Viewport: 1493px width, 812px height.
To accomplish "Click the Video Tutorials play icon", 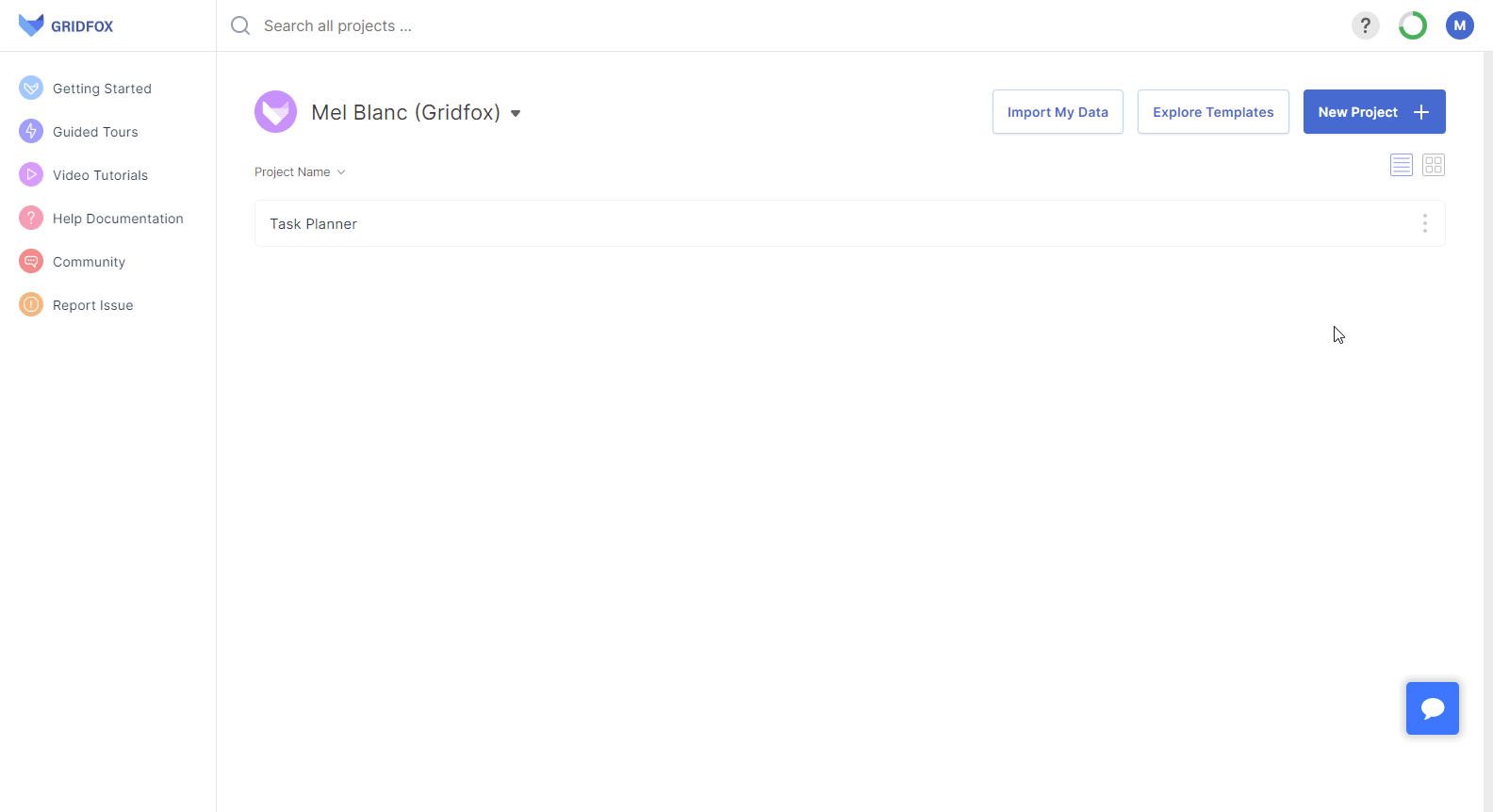I will 31,174.
